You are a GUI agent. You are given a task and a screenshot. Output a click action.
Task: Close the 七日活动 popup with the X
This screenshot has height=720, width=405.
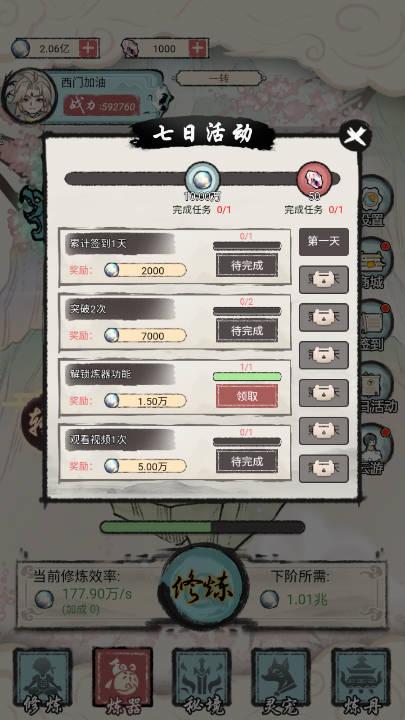pyautogui.click(x=355, y=135)
